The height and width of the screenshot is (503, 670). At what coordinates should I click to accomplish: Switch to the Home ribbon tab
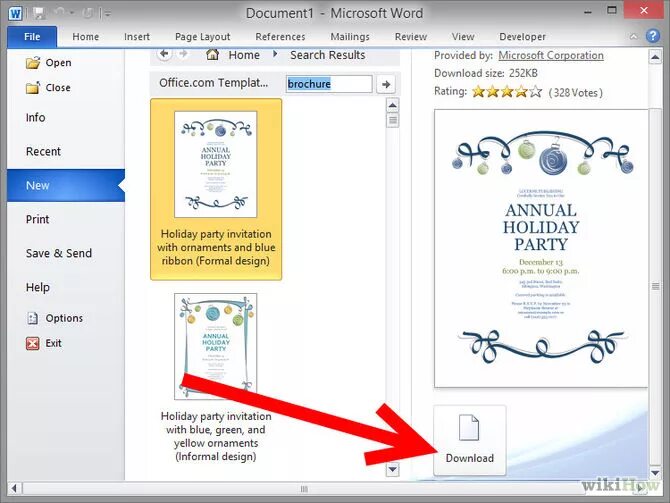(85, 37)
